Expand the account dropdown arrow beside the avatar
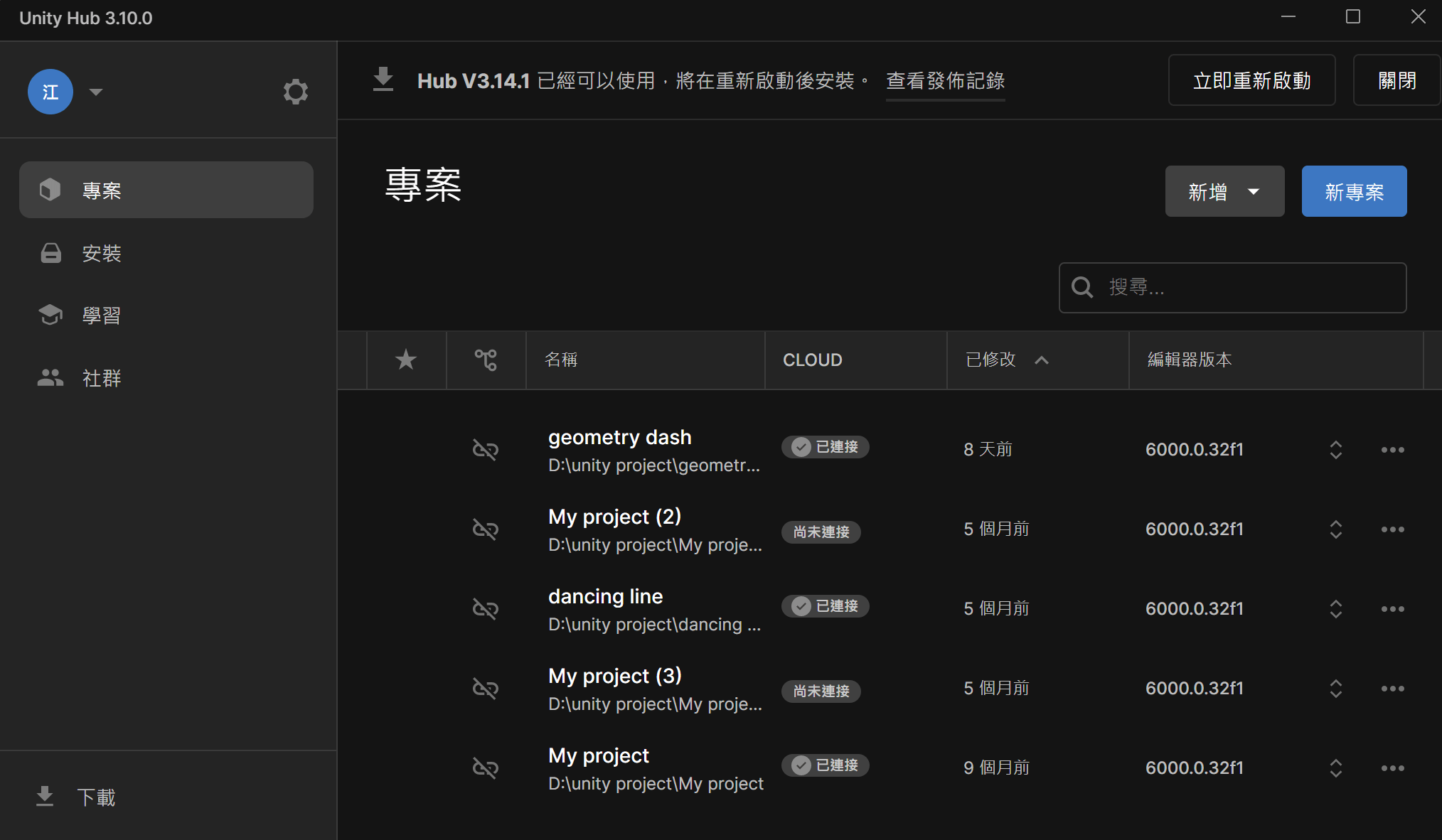The width and height of the screenshot is (1442, 840). point(96,92)
